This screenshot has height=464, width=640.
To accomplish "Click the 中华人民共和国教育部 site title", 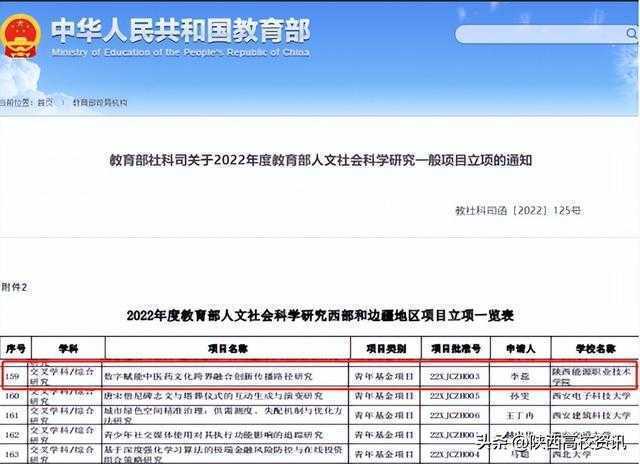I will point(180,31).
